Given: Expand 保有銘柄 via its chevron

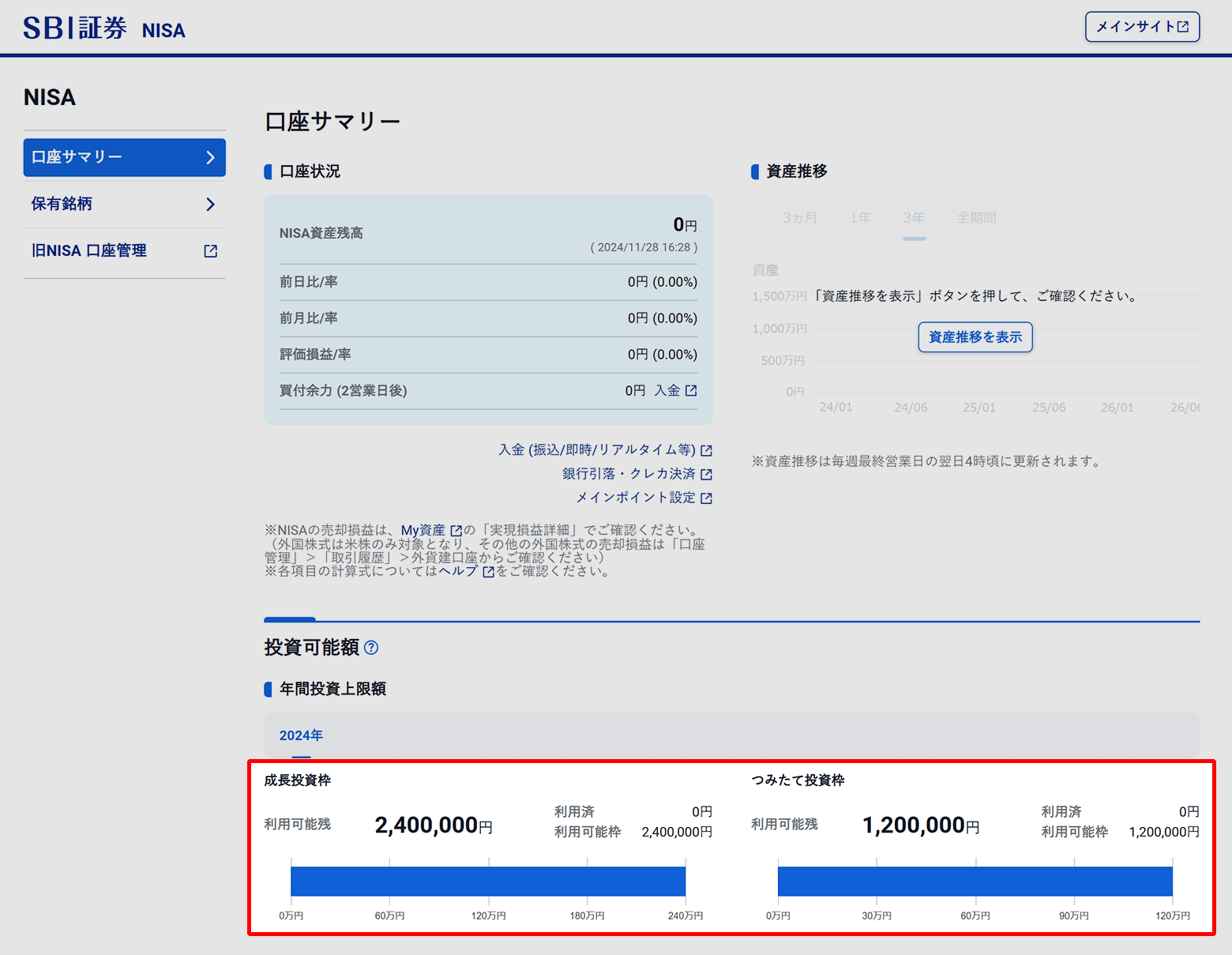Looking at the screenshot, I should coord(210,204).
